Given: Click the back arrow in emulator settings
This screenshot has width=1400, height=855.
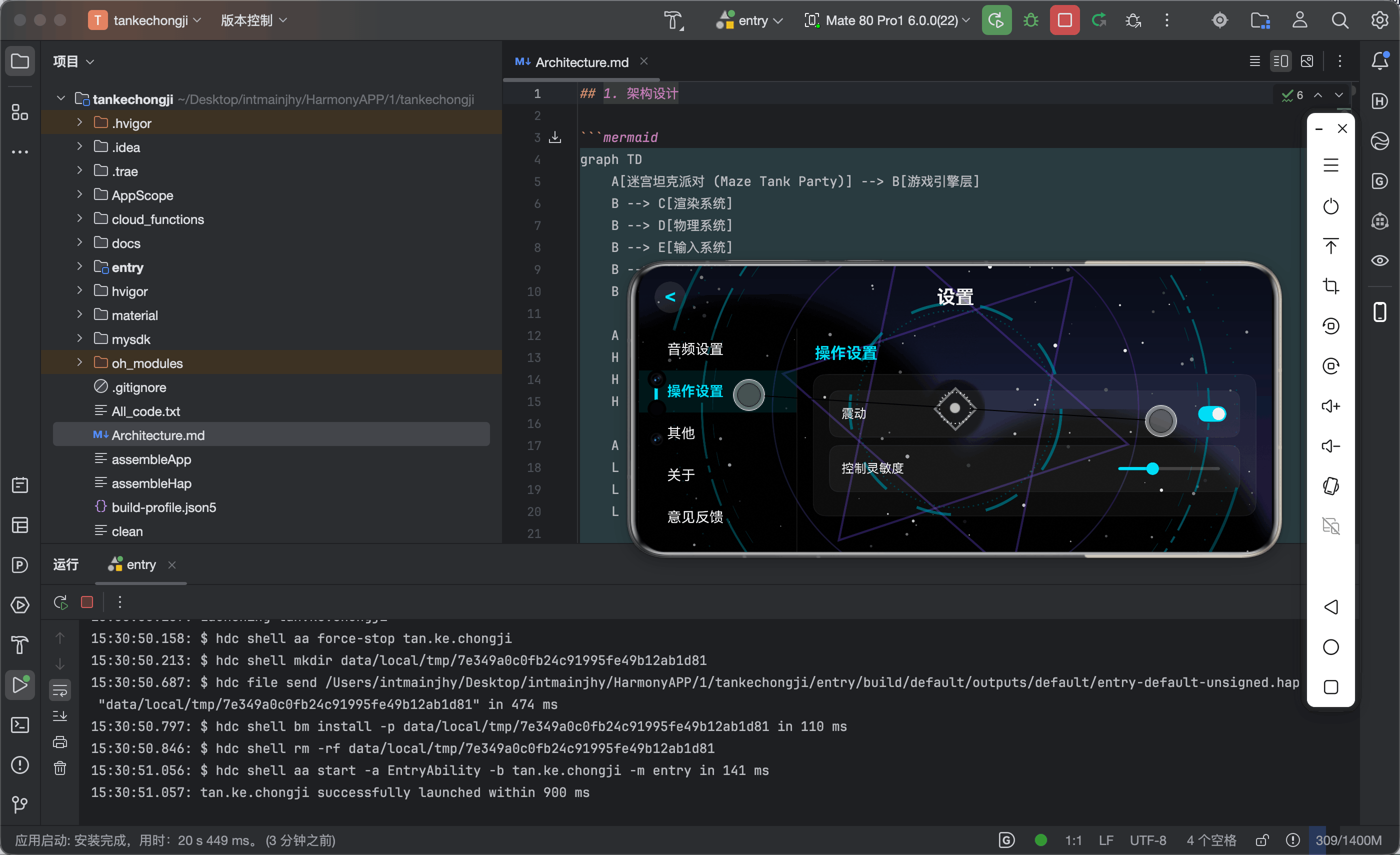Looking at the screenshot, I should [x=670, y=296].
